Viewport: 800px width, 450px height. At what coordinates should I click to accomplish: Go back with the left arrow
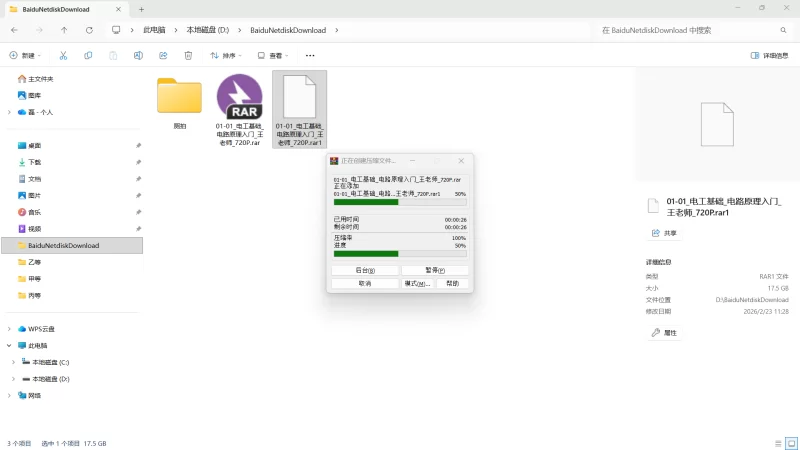coord(14,30)
